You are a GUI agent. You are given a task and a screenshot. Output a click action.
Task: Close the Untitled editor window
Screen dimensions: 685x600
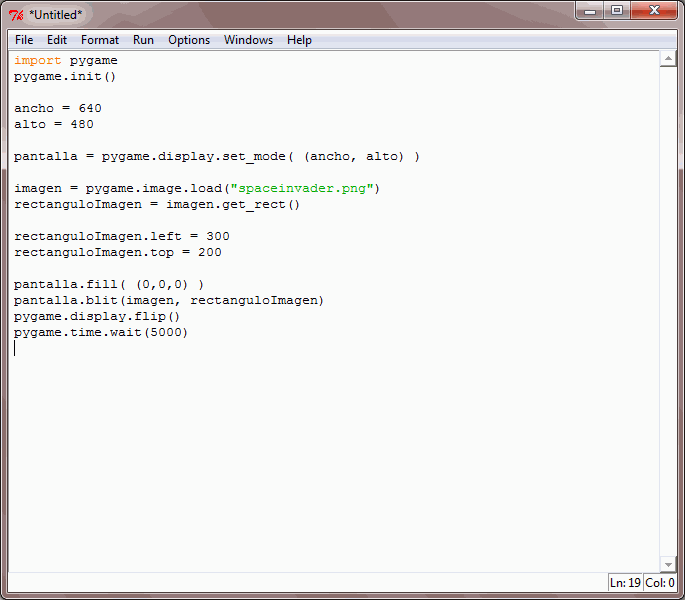point(654,11)
